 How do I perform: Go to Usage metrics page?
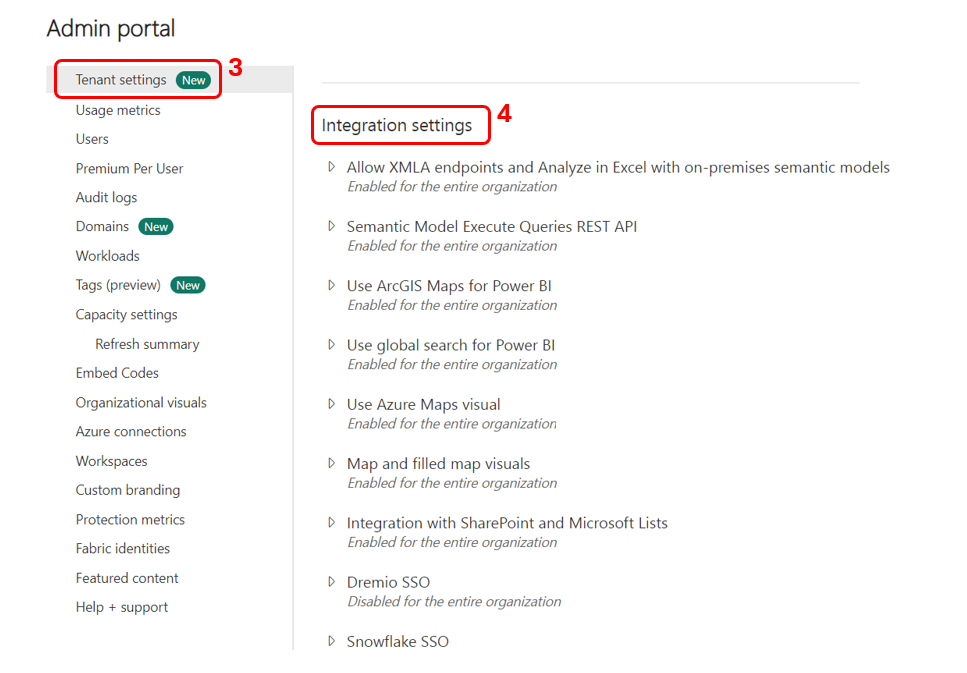point(118,110)
